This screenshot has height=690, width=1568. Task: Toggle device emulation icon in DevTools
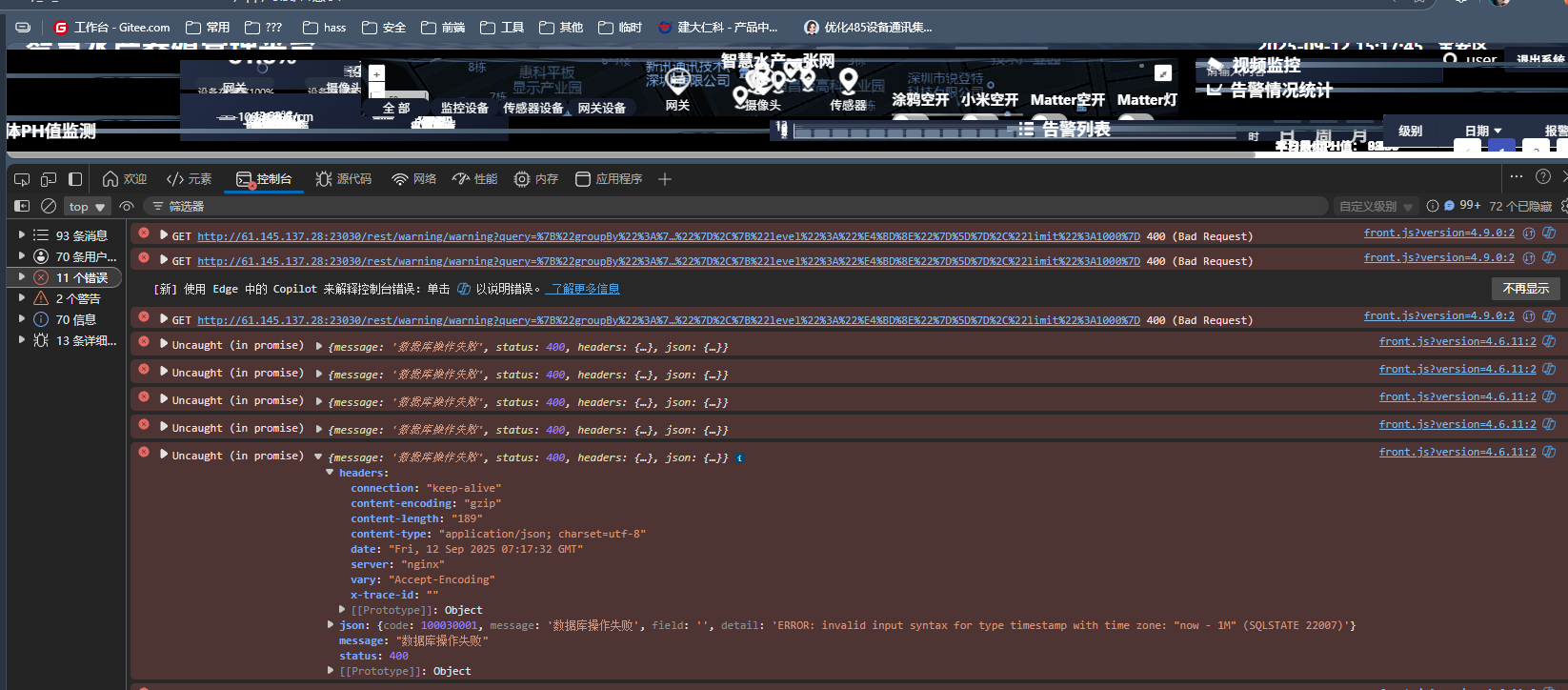pos(49,179)
